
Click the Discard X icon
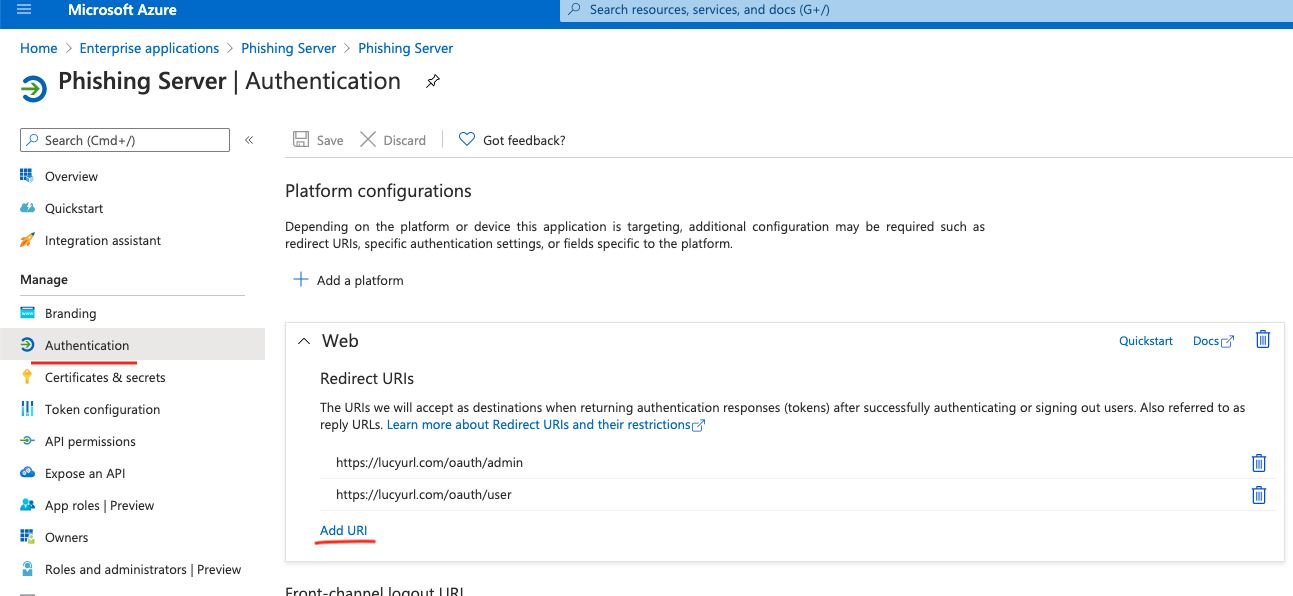click(x=368, y=140)
